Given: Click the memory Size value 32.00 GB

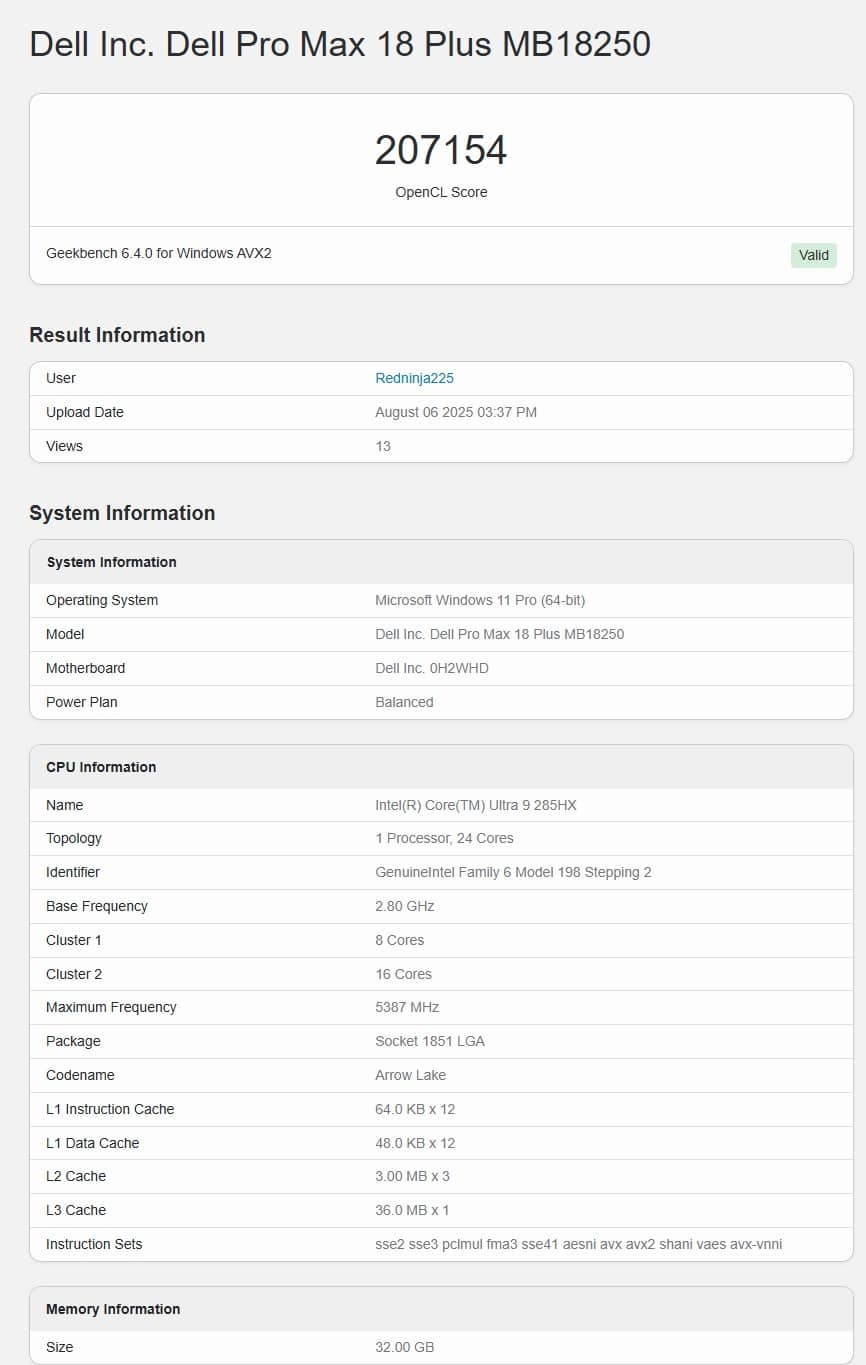Looking at the screenshot, I should pyautogui.click(x=405, y=1347).
